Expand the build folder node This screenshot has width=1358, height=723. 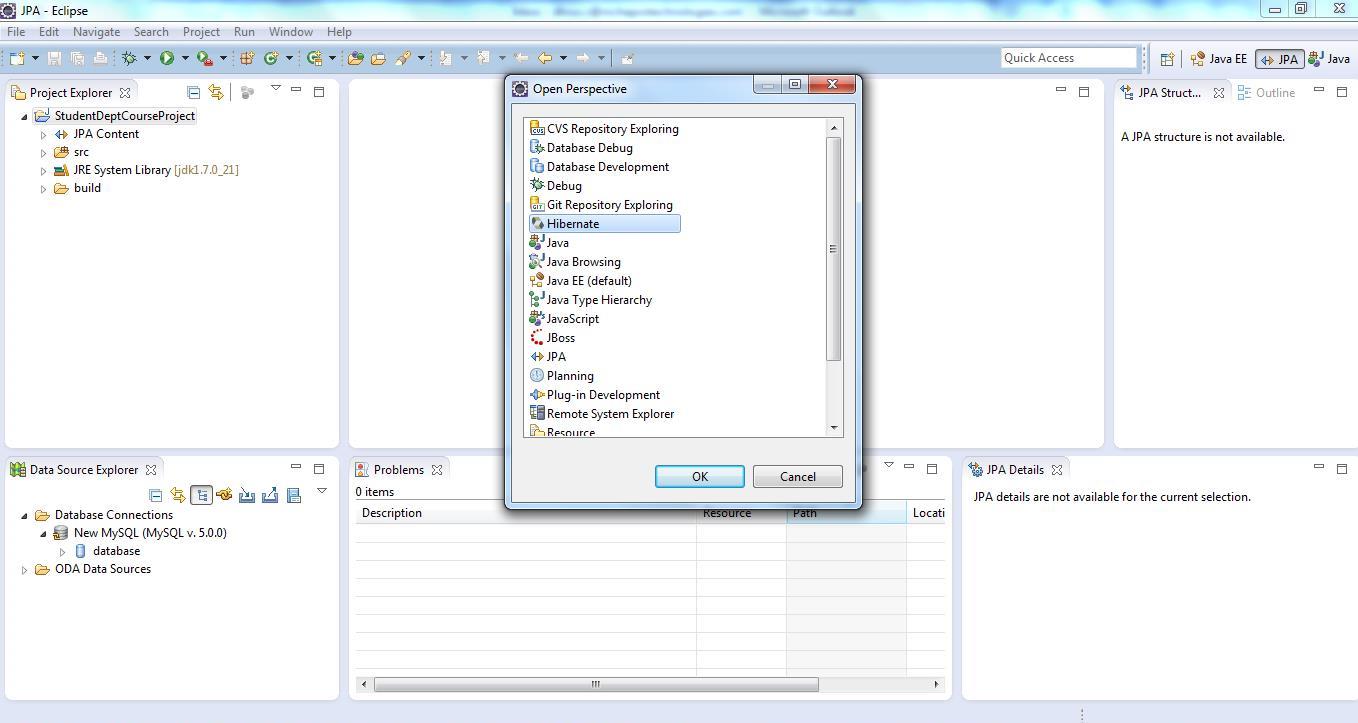43,188
